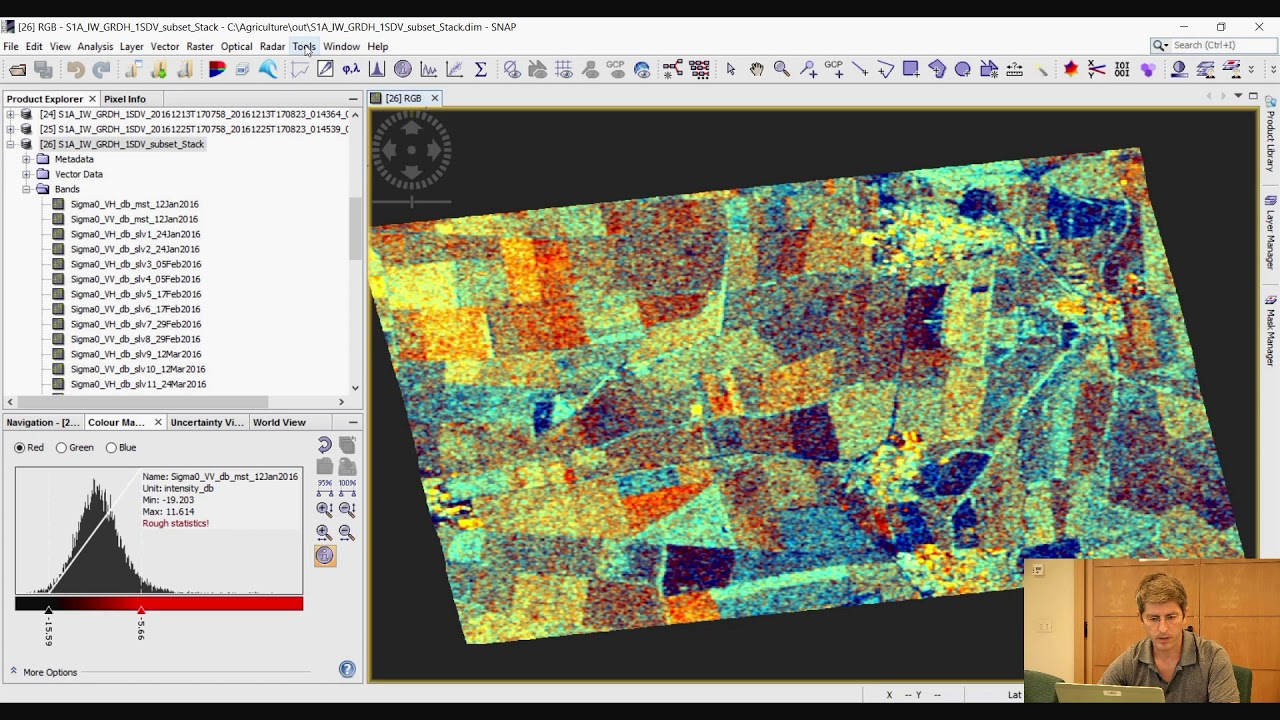
Task: Click the Open Product folder icon
Action: pyautogui.click(x=17, y=69)
